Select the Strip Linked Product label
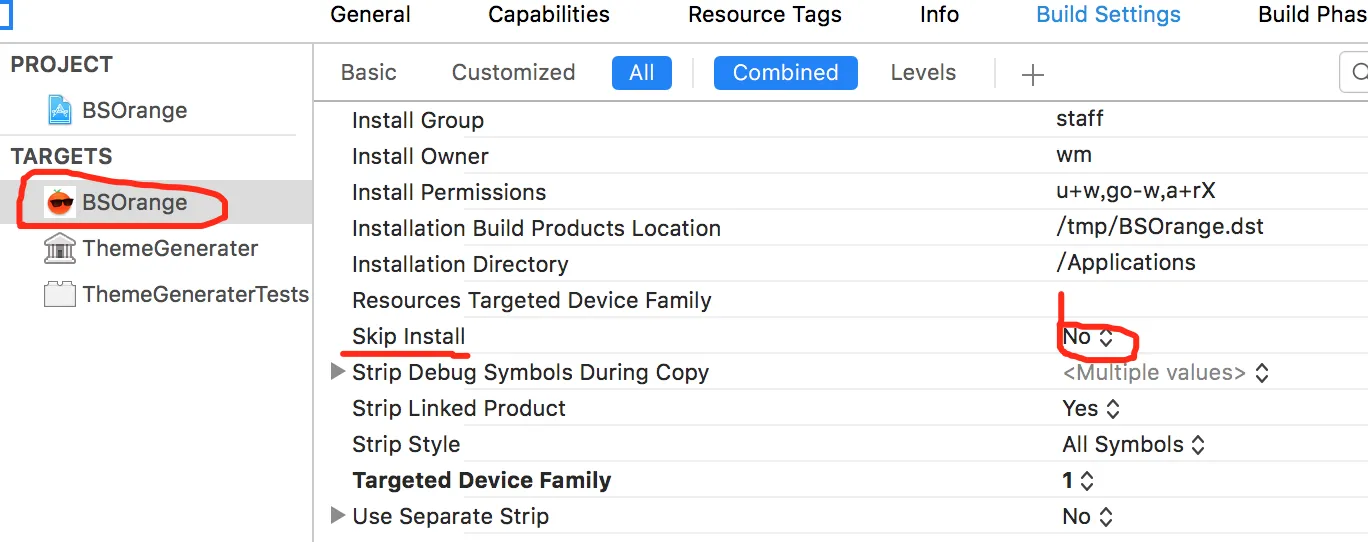1368x542 pixels. tap(459, 409)
